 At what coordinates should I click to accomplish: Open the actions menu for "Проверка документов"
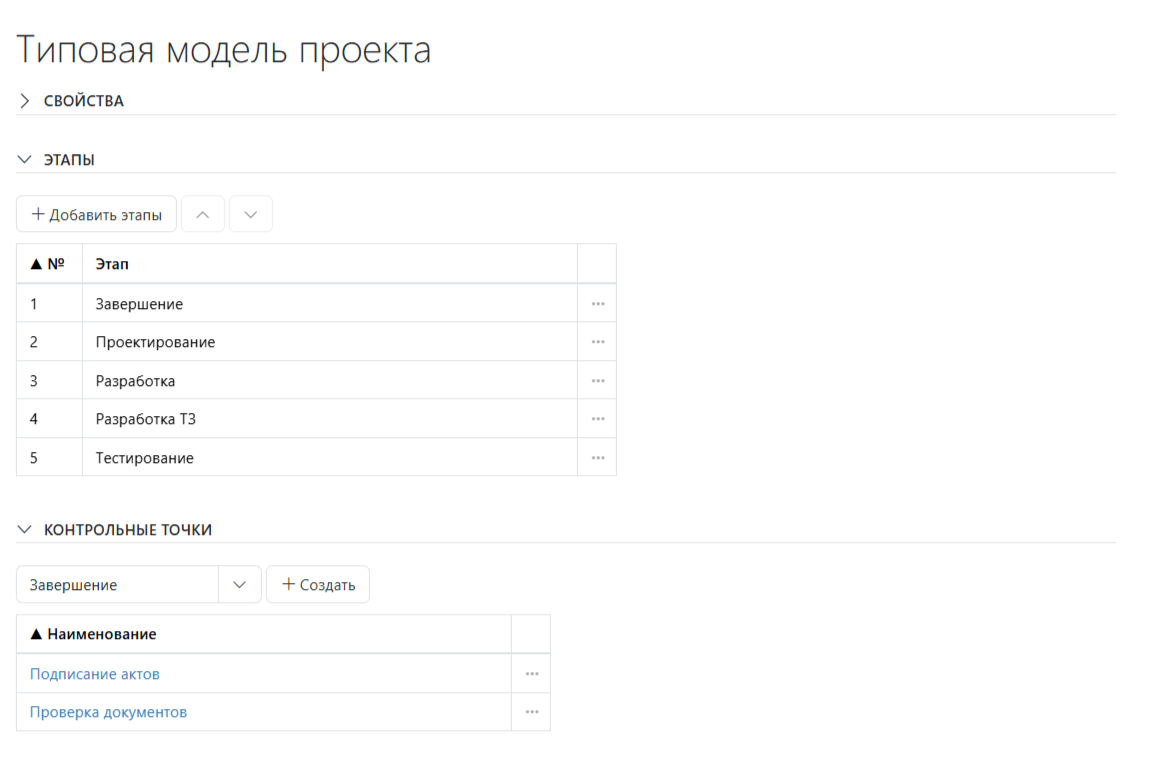pyautogui.click(x=531, y=711)
